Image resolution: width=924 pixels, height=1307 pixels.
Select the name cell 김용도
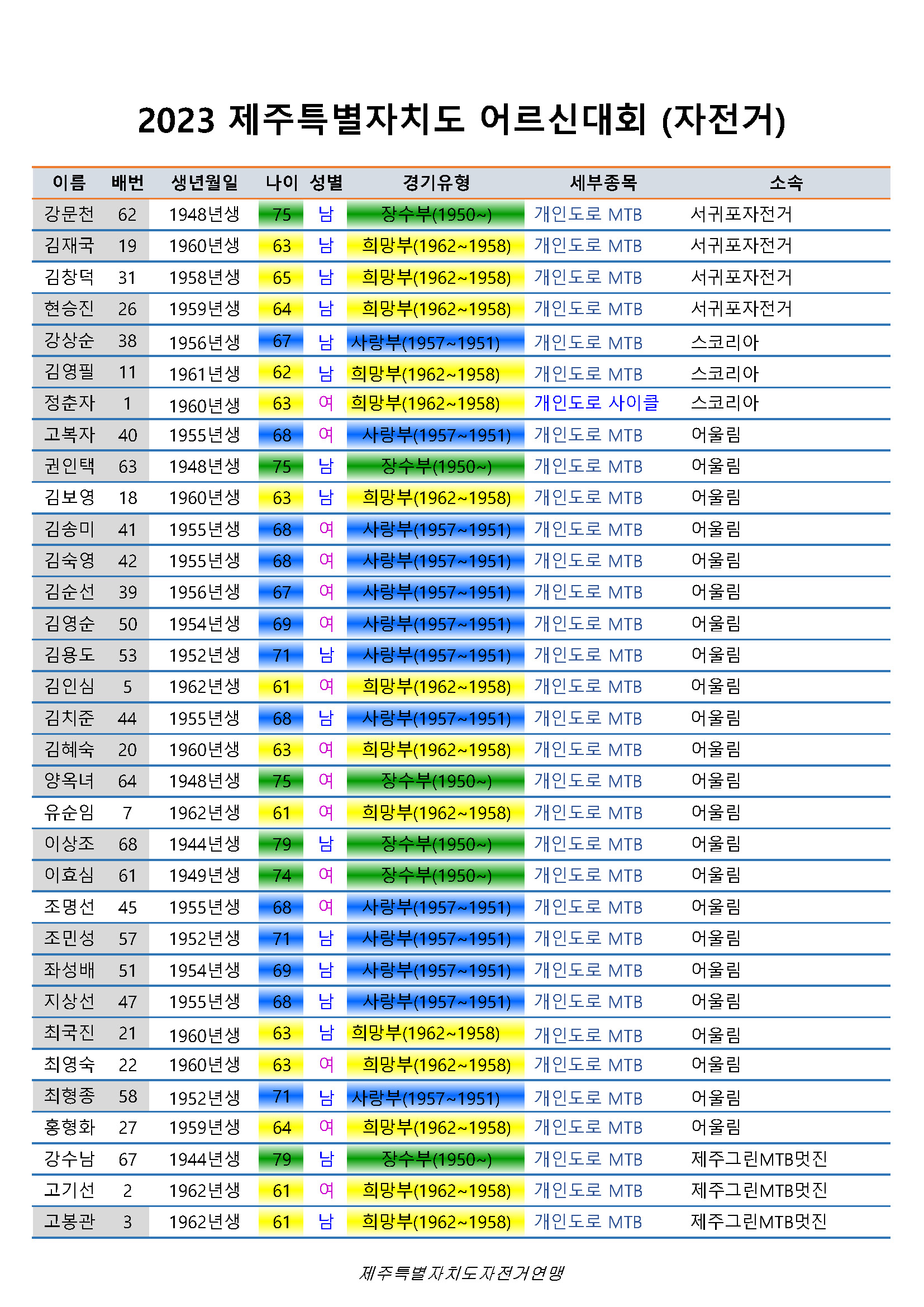(x=69, y=655)
